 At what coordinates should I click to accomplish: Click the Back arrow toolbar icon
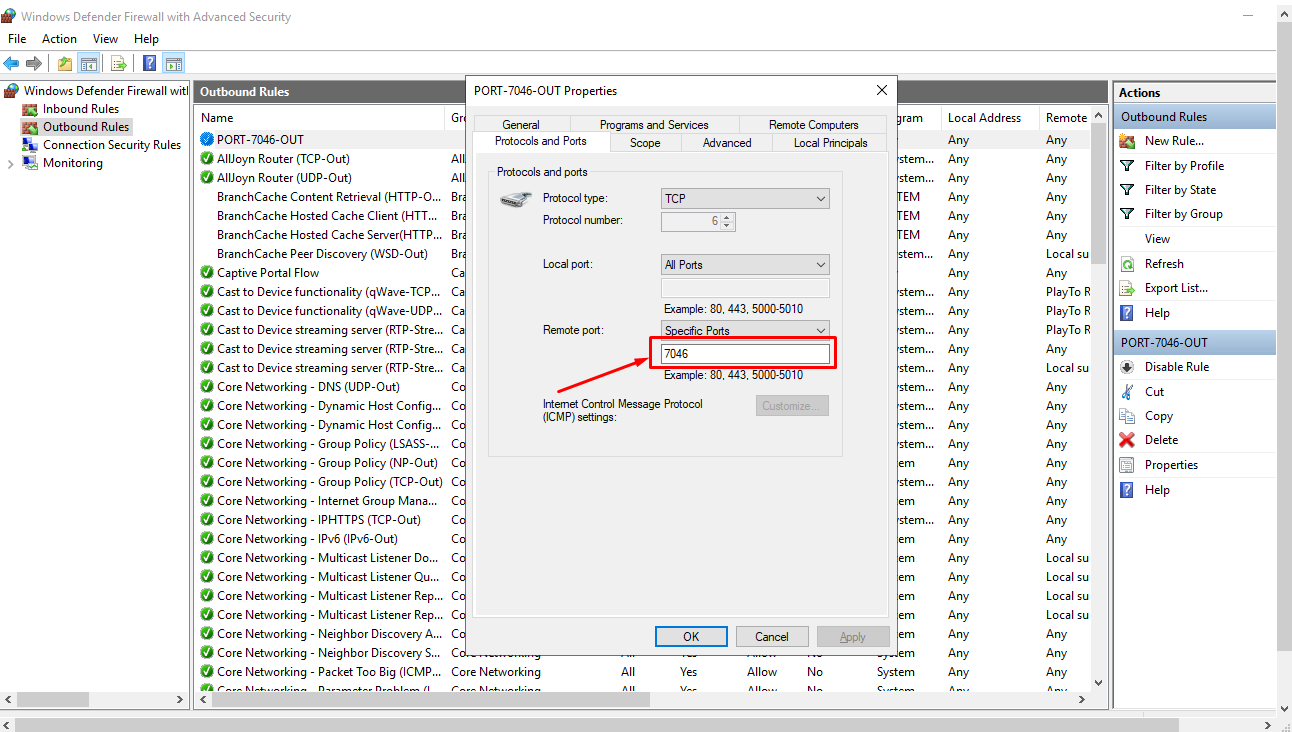pos(12,63)
